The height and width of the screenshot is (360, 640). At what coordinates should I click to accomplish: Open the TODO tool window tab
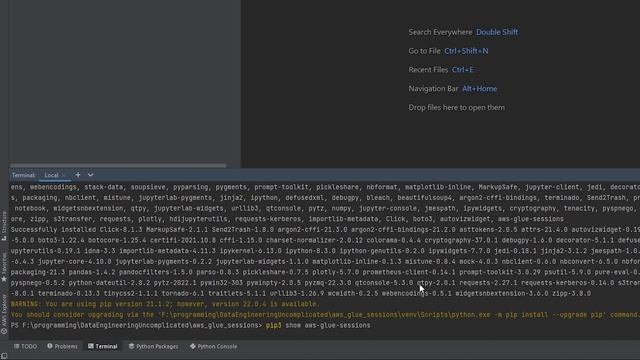(x=25, y=346)
